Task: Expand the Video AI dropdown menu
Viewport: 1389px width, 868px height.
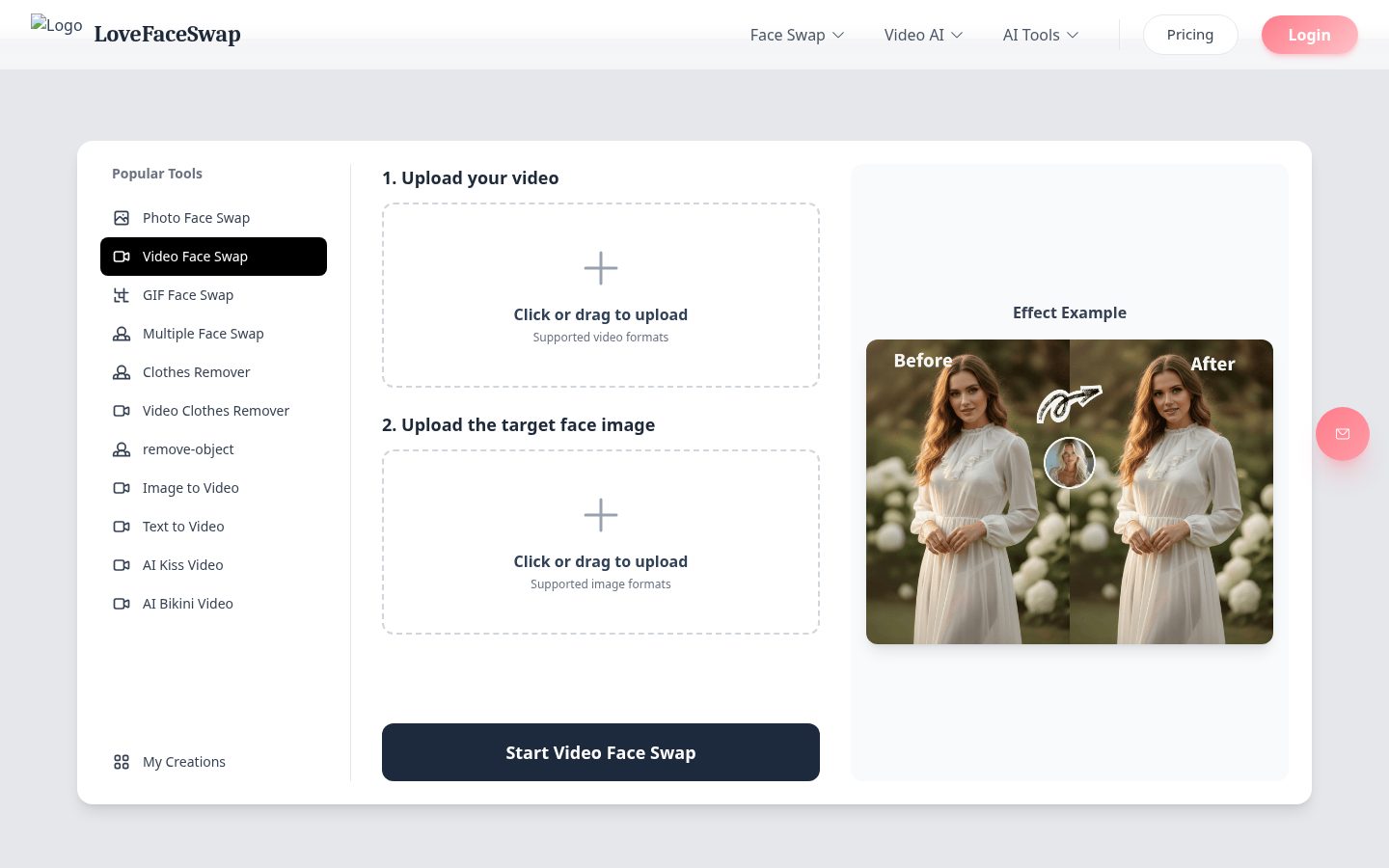Action: pyautogui.click(x=923, y=35)
